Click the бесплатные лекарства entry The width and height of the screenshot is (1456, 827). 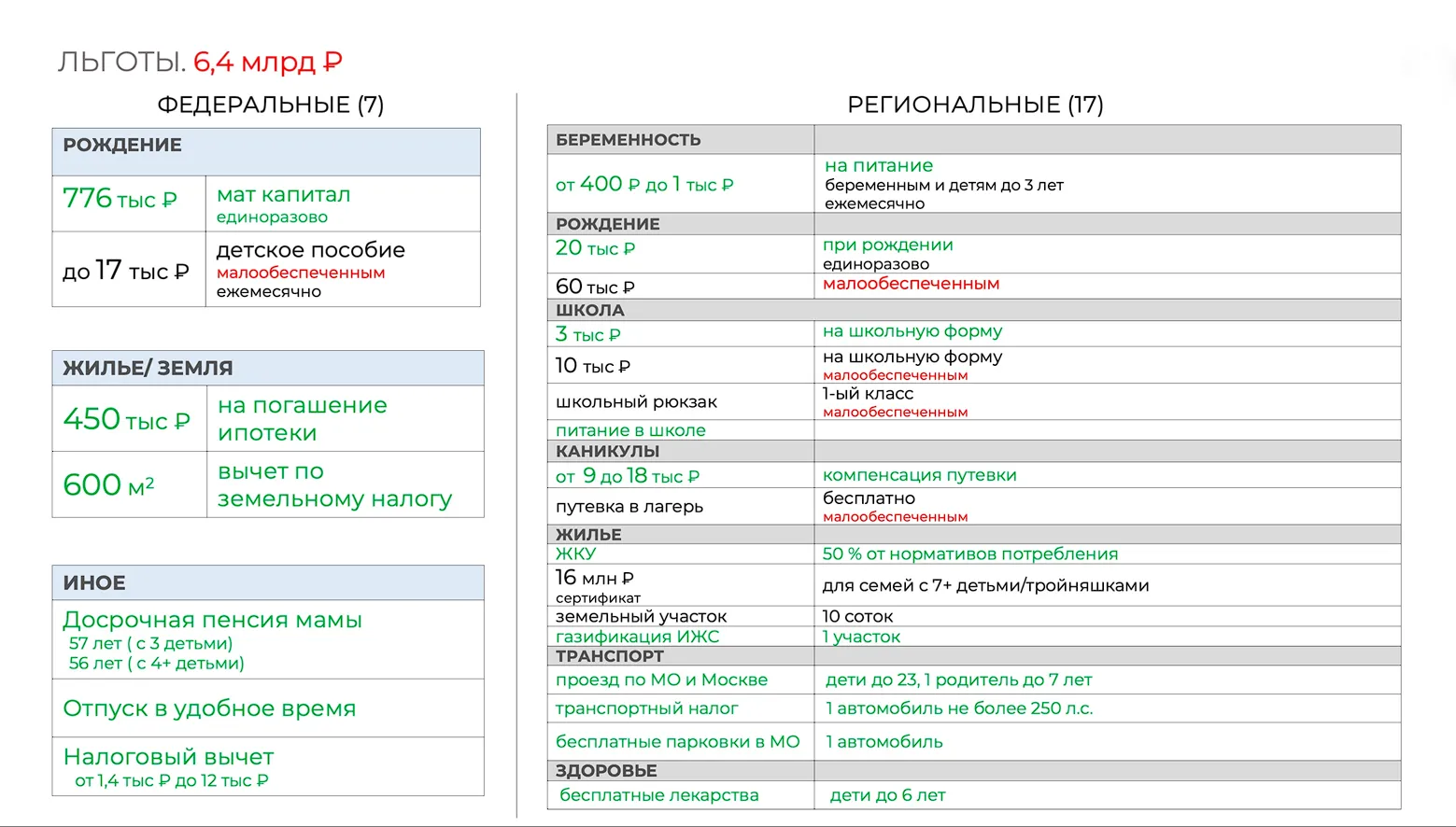658,795
